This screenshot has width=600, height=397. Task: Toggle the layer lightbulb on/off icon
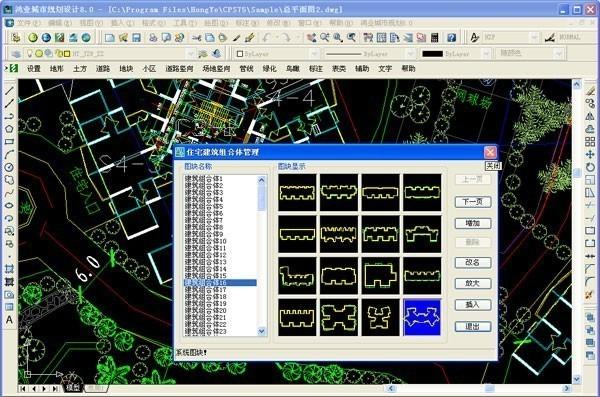29,54
